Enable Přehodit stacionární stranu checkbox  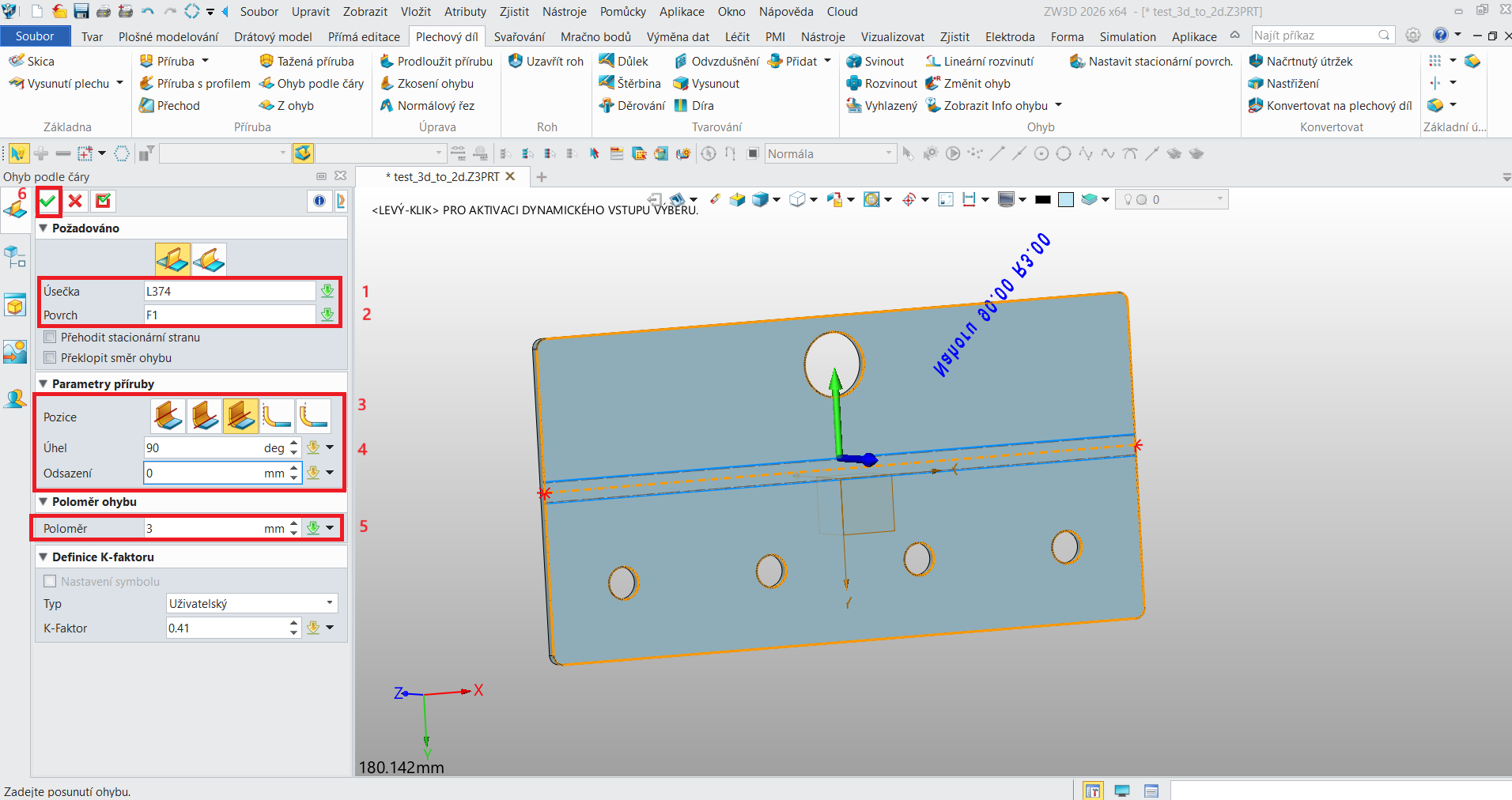coord(50,337)
